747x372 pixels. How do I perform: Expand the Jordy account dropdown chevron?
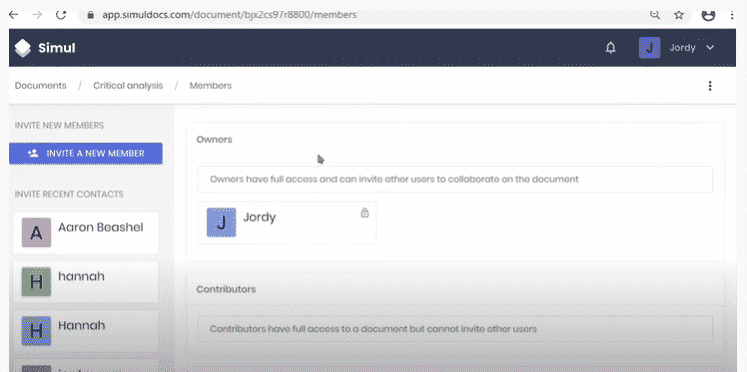click(x=710, y=48)
